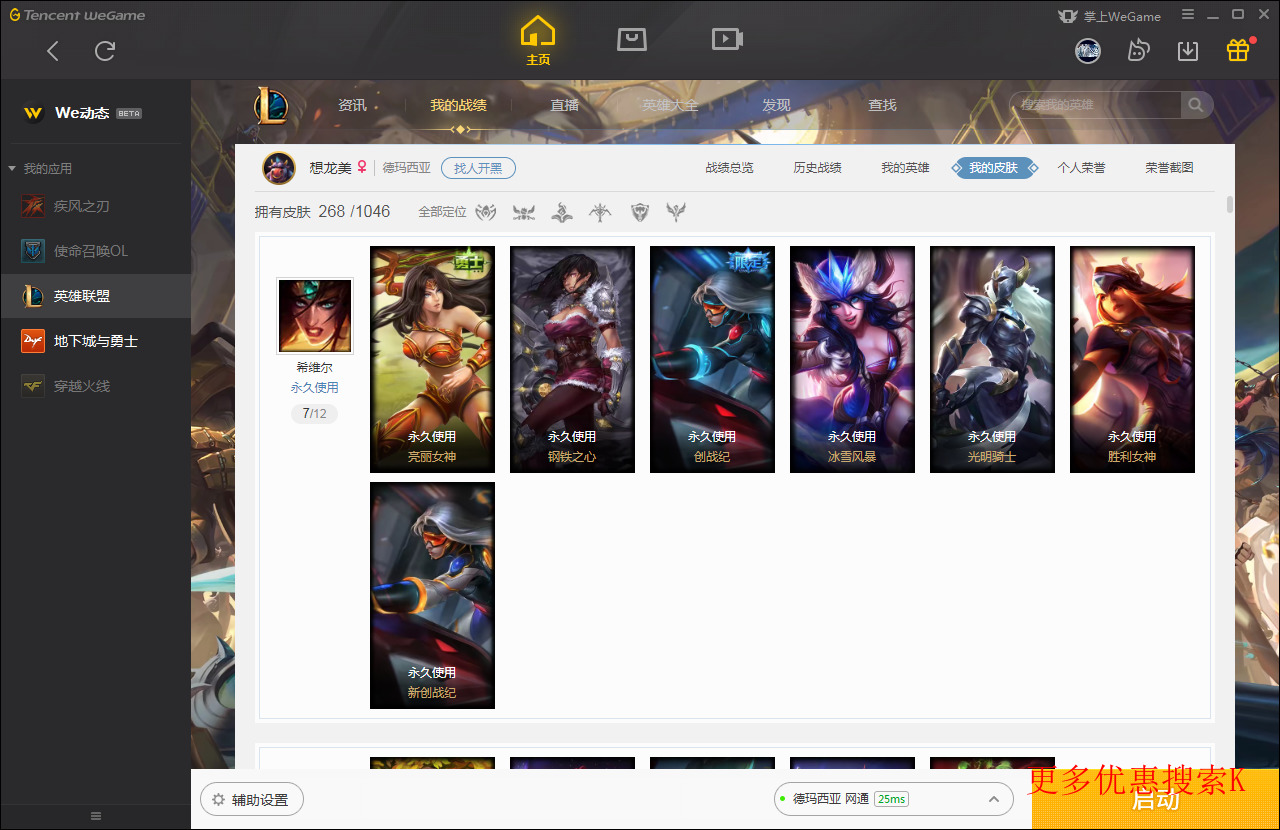The height and width of the screenshot is (830, 1280).
Task: Open the 光明骑士 skin card
Action: pyautogui.click(x=992, y=359)
